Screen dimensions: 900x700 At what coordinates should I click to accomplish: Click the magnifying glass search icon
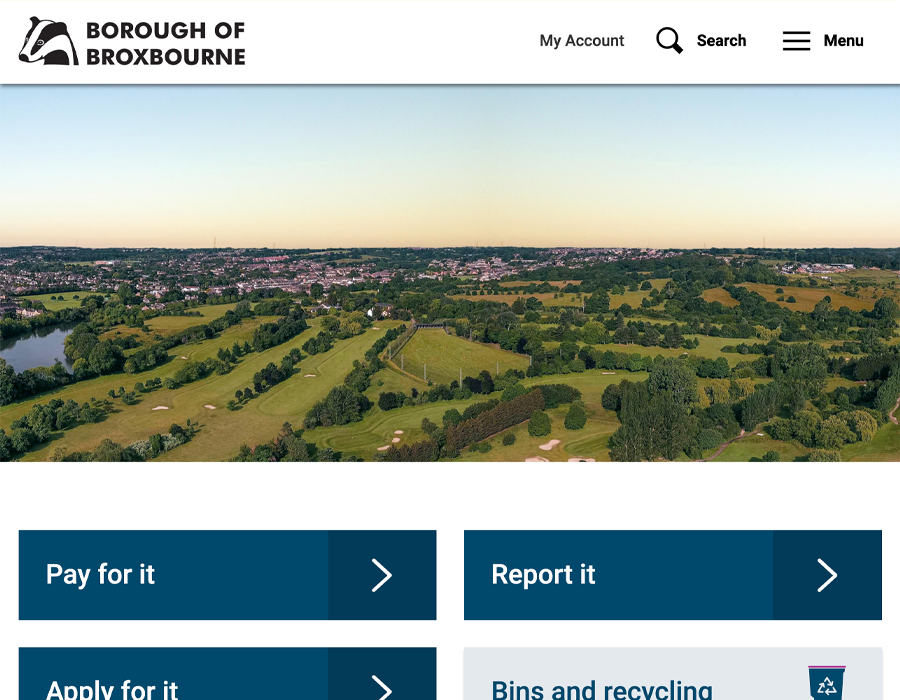[x=669, y=41]
